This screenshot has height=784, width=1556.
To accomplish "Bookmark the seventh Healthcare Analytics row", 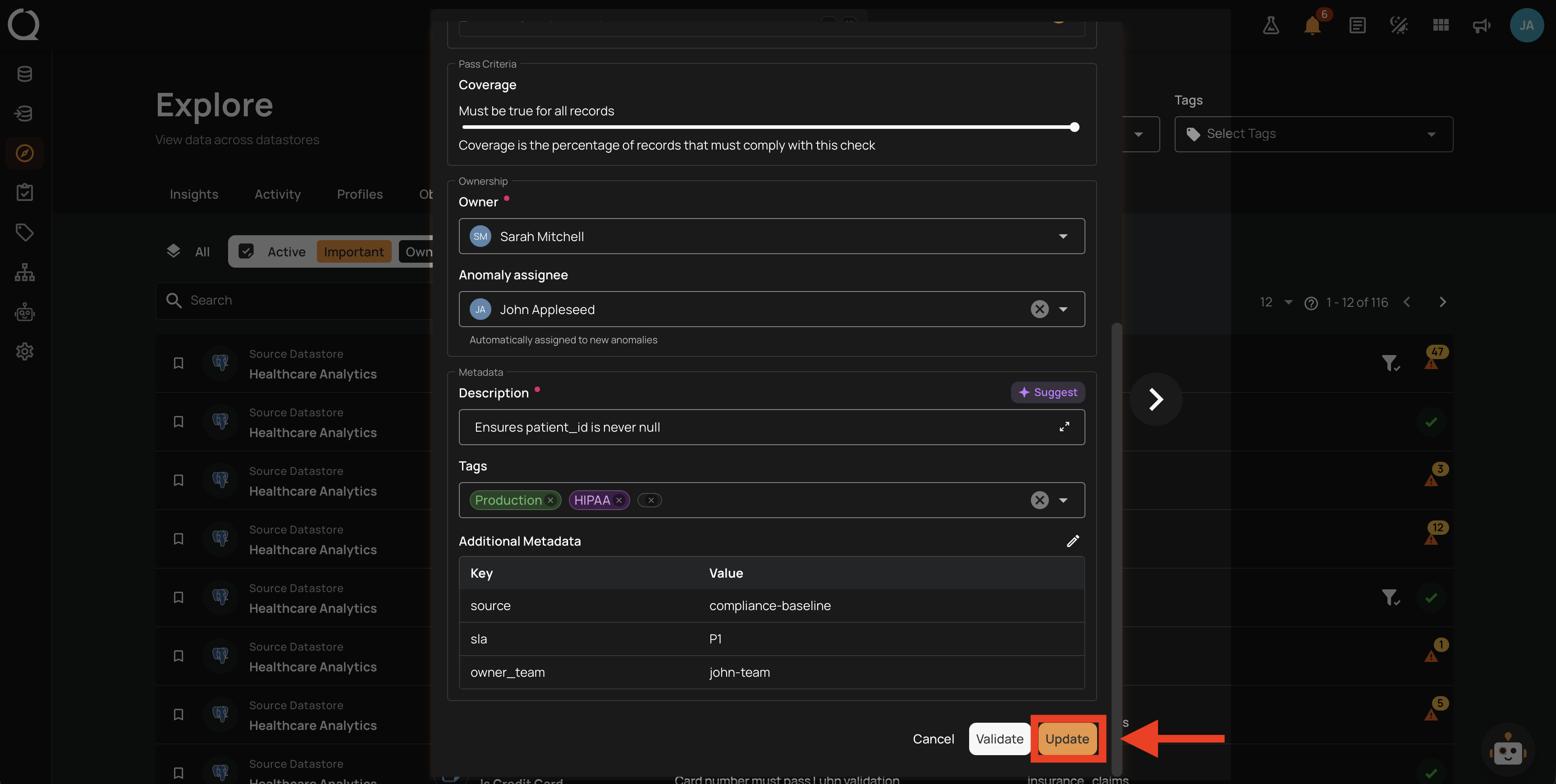I will tap(178, 715).
